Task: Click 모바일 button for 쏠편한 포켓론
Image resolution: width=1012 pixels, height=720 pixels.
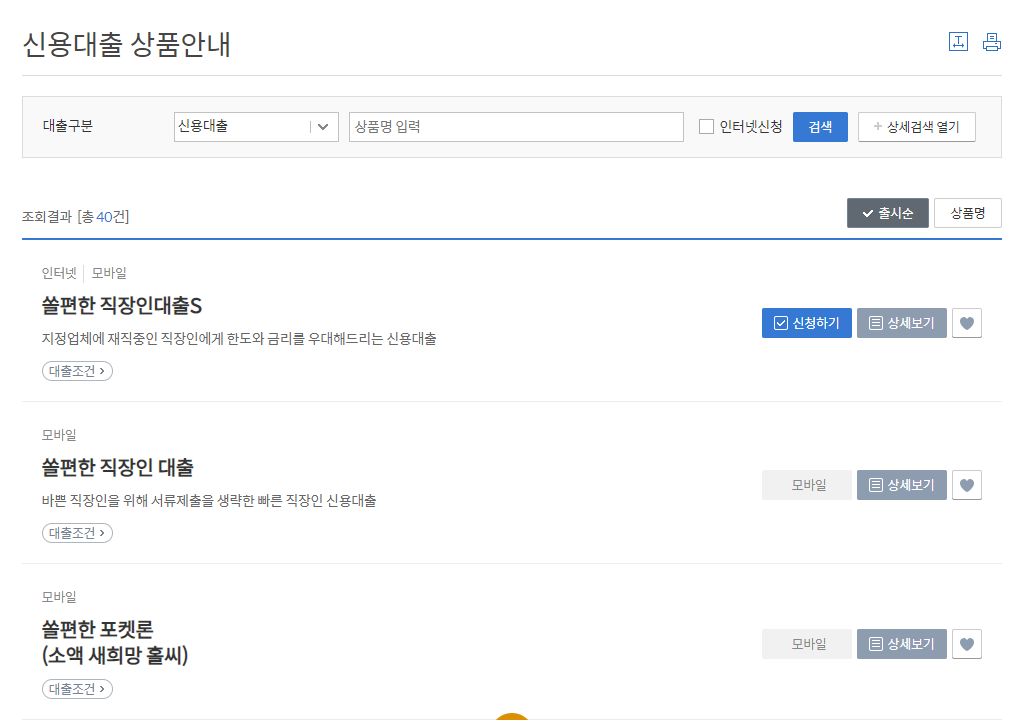Action: pyautogui.click(x=807, y=644)
